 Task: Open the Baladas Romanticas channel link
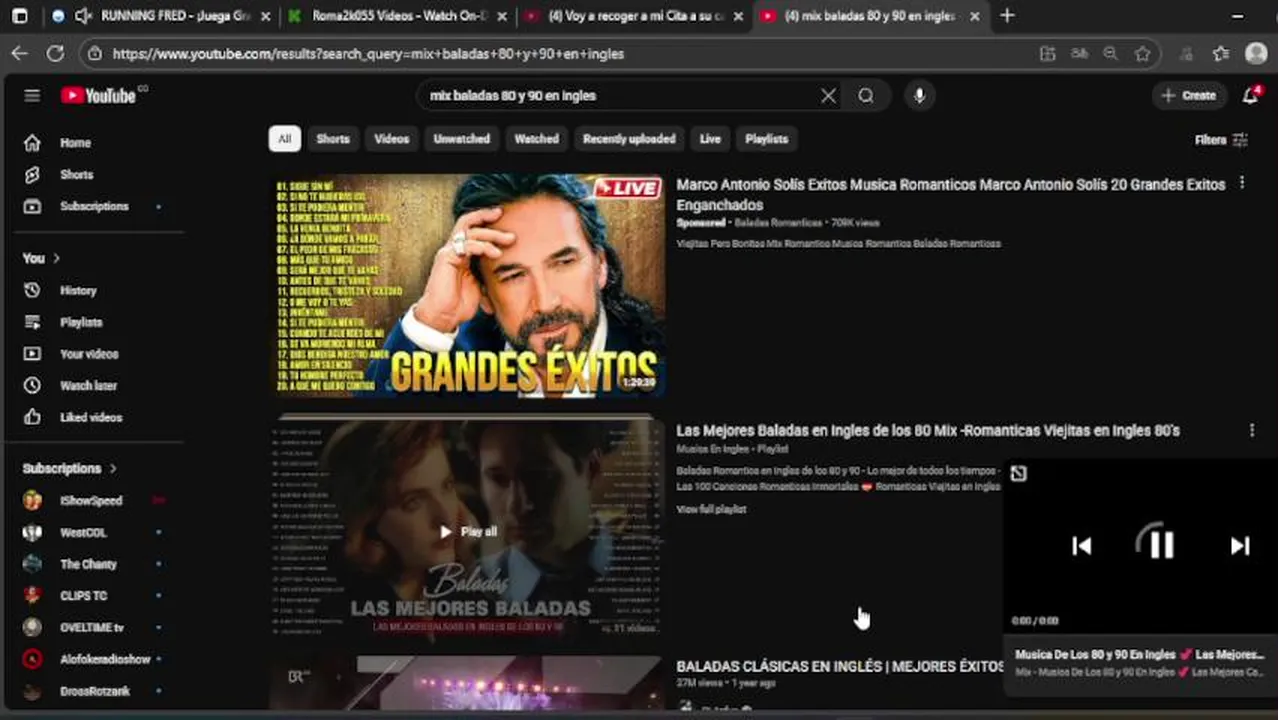coord(778,223)
